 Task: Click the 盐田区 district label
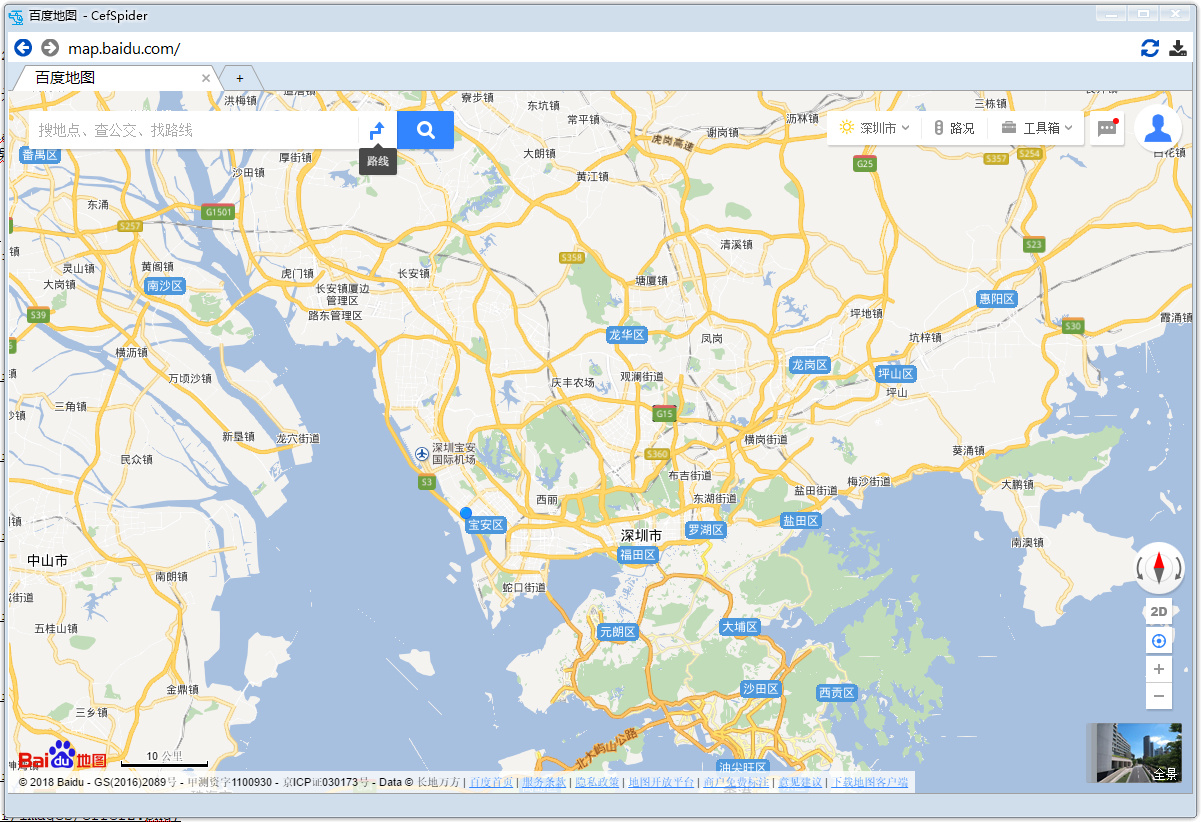tap(801, 521)
